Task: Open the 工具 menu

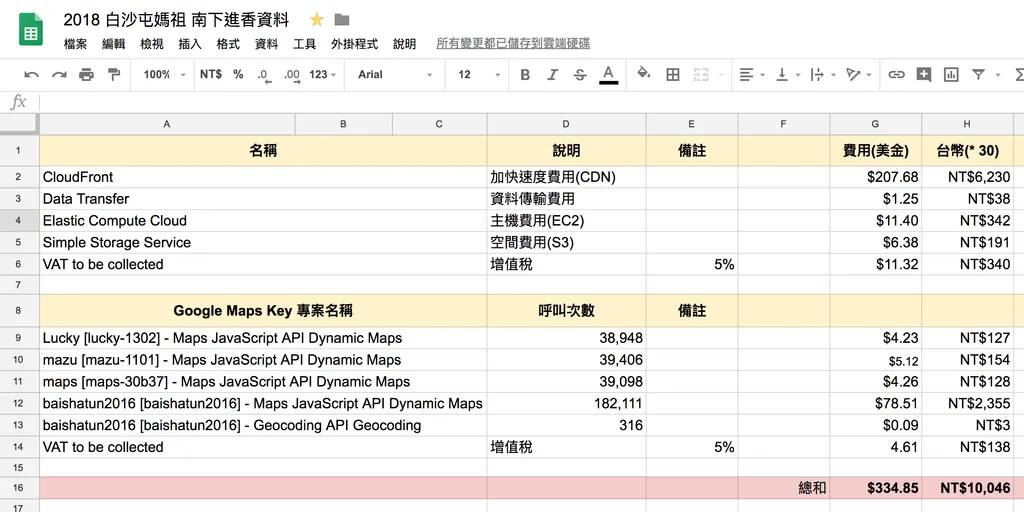Action: click(304, 44)
